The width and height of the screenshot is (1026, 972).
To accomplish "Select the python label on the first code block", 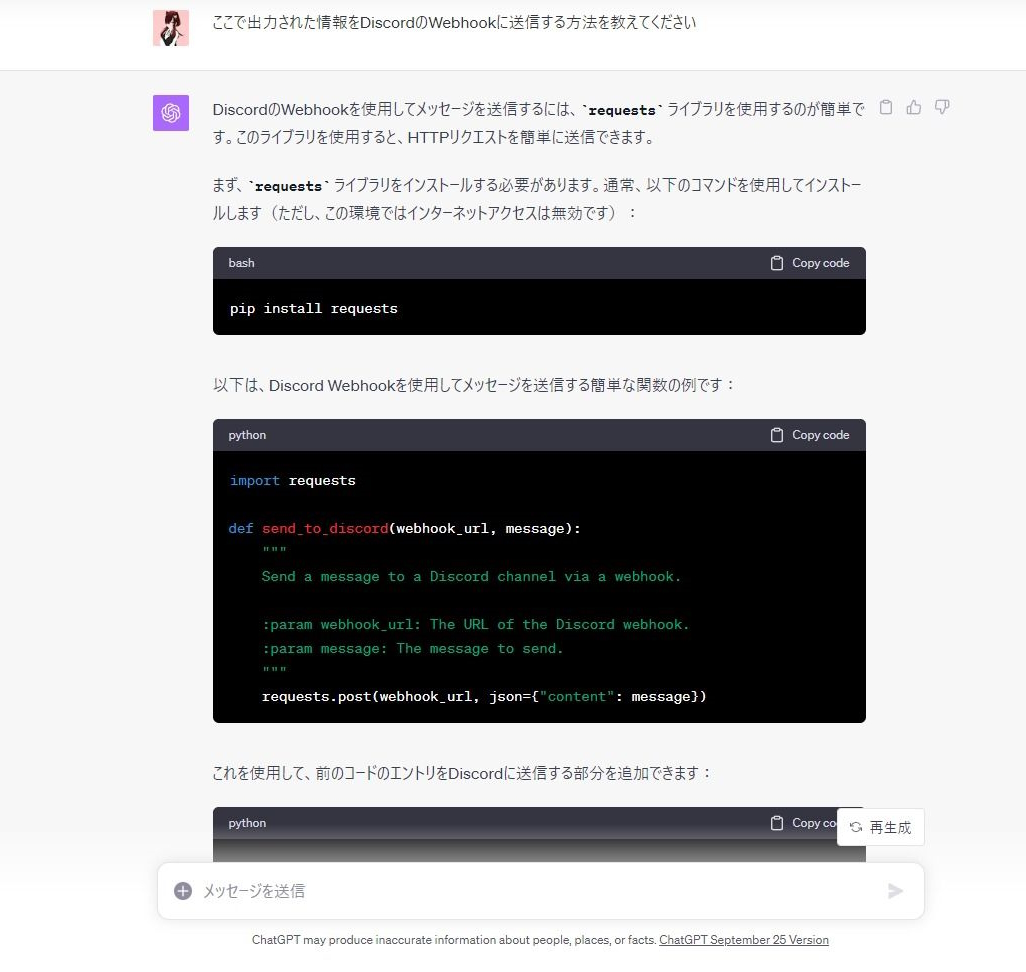I will coord(246,434).
